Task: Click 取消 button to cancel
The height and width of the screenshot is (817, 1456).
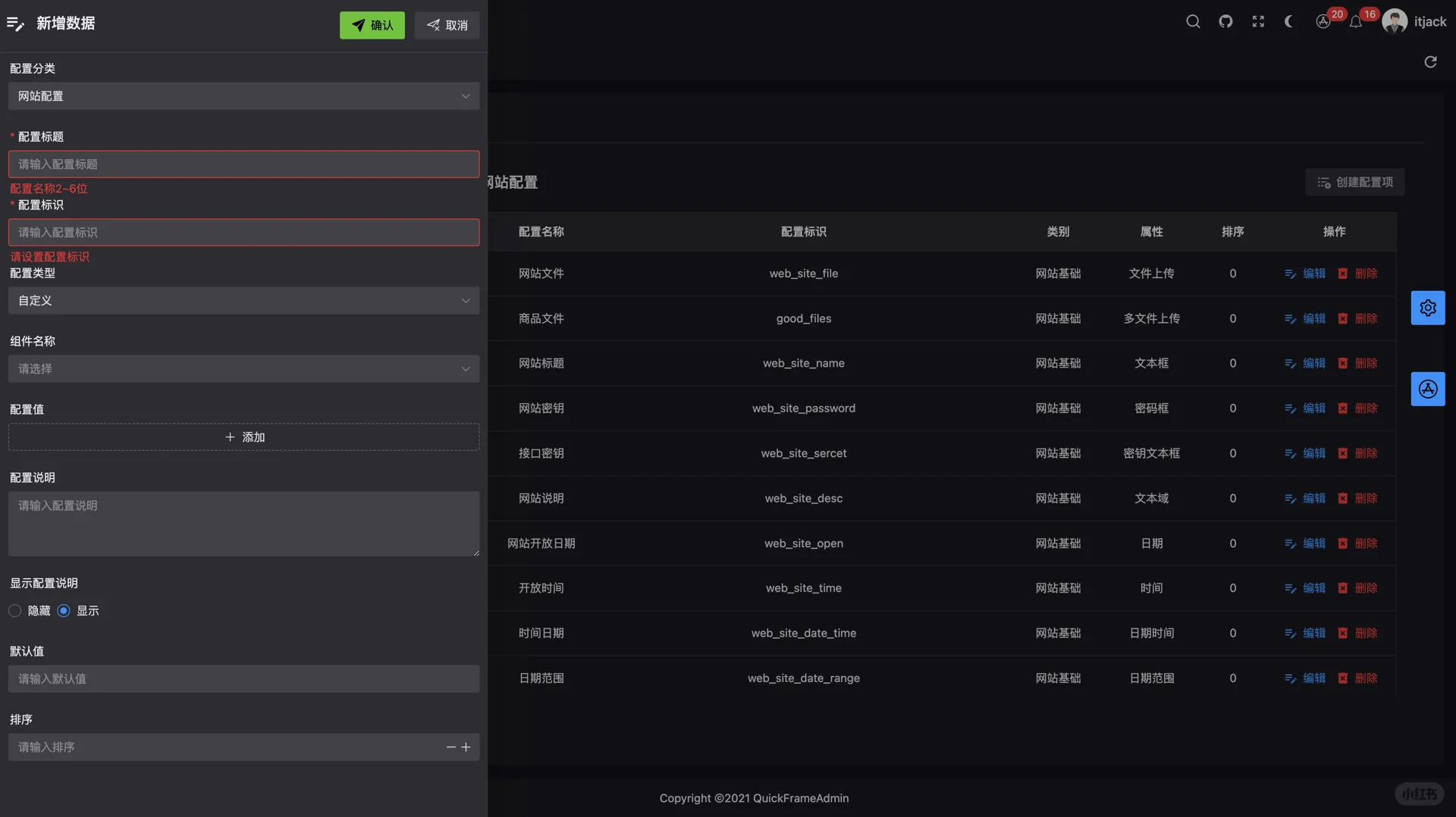Action: point(447,25)
